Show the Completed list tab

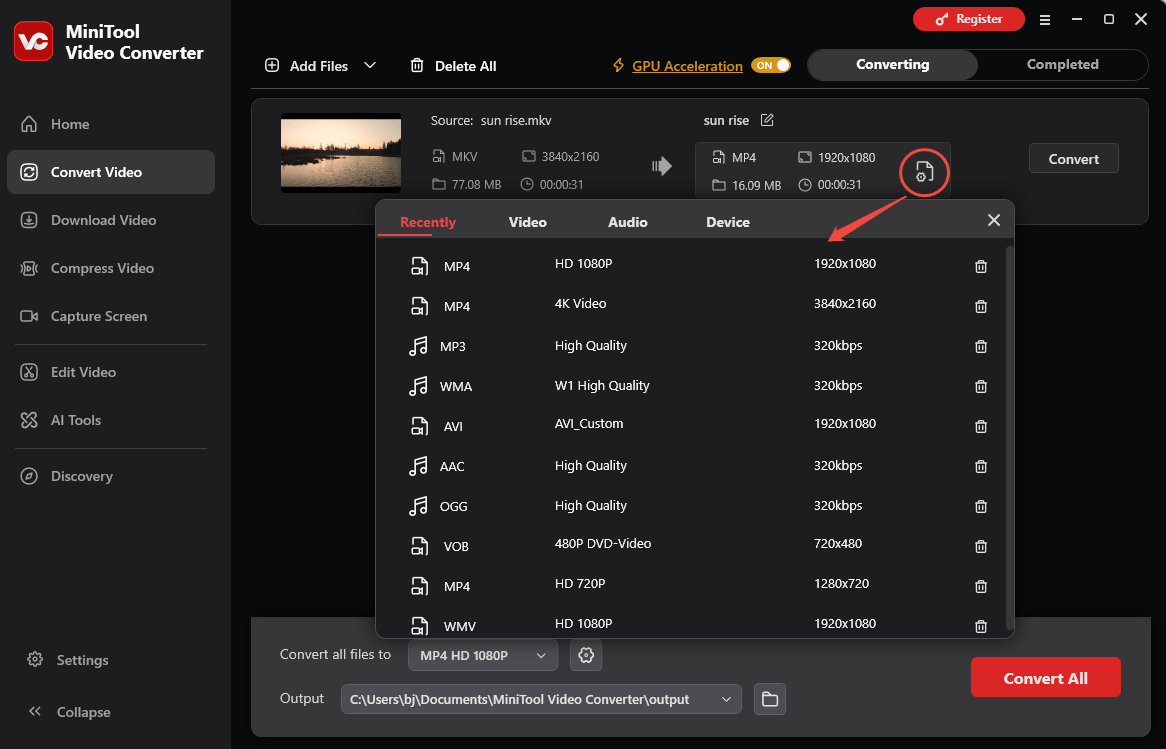pos(1063,65)
